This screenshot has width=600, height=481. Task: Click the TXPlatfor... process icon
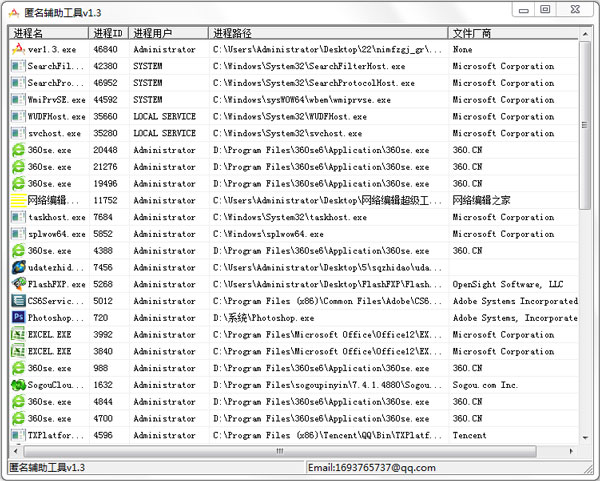18,435
